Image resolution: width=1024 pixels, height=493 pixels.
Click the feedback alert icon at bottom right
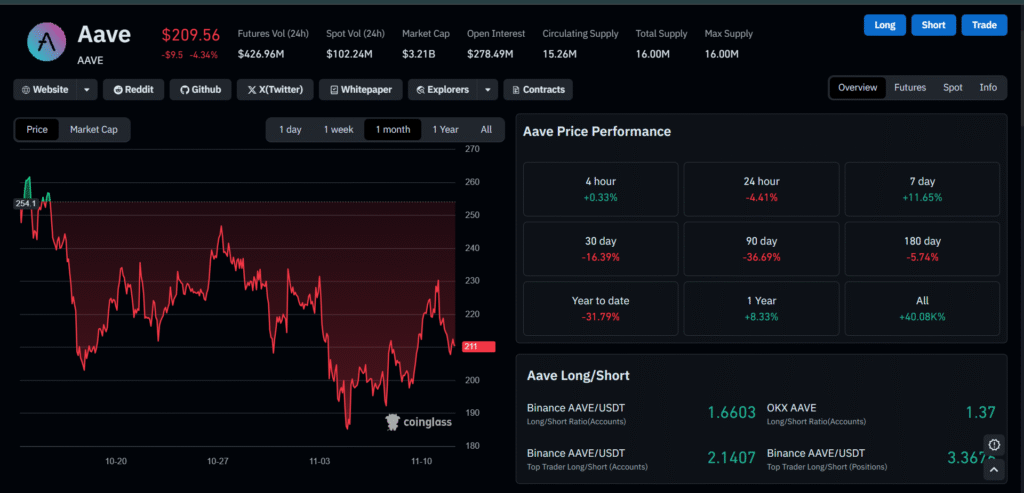994,445
